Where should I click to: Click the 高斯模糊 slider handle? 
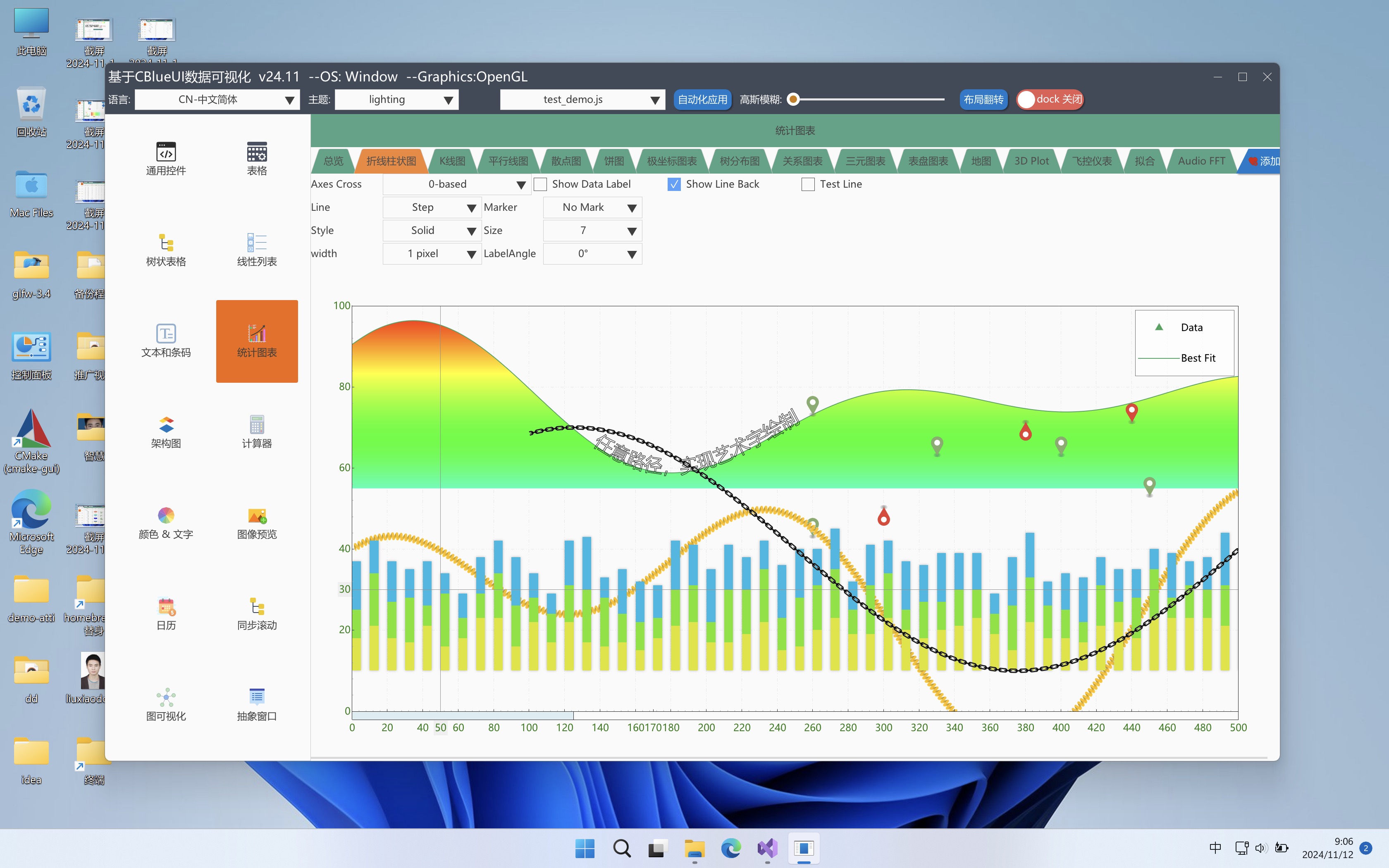pyautogui.click(x=793, y=99)
